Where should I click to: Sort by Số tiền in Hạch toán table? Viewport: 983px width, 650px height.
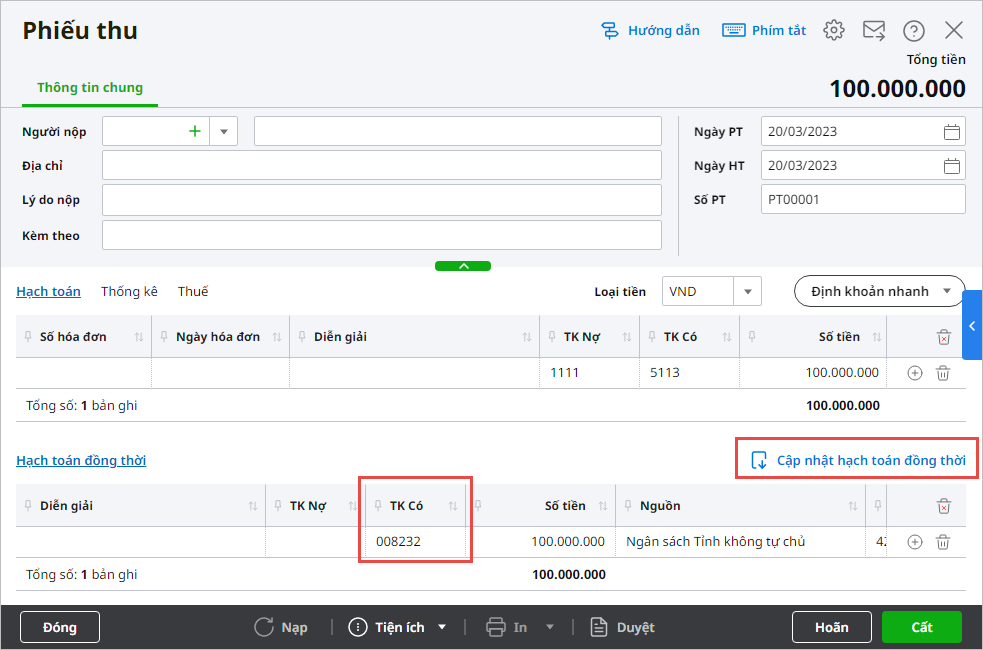pyautogui.click(x=877, y=337)
